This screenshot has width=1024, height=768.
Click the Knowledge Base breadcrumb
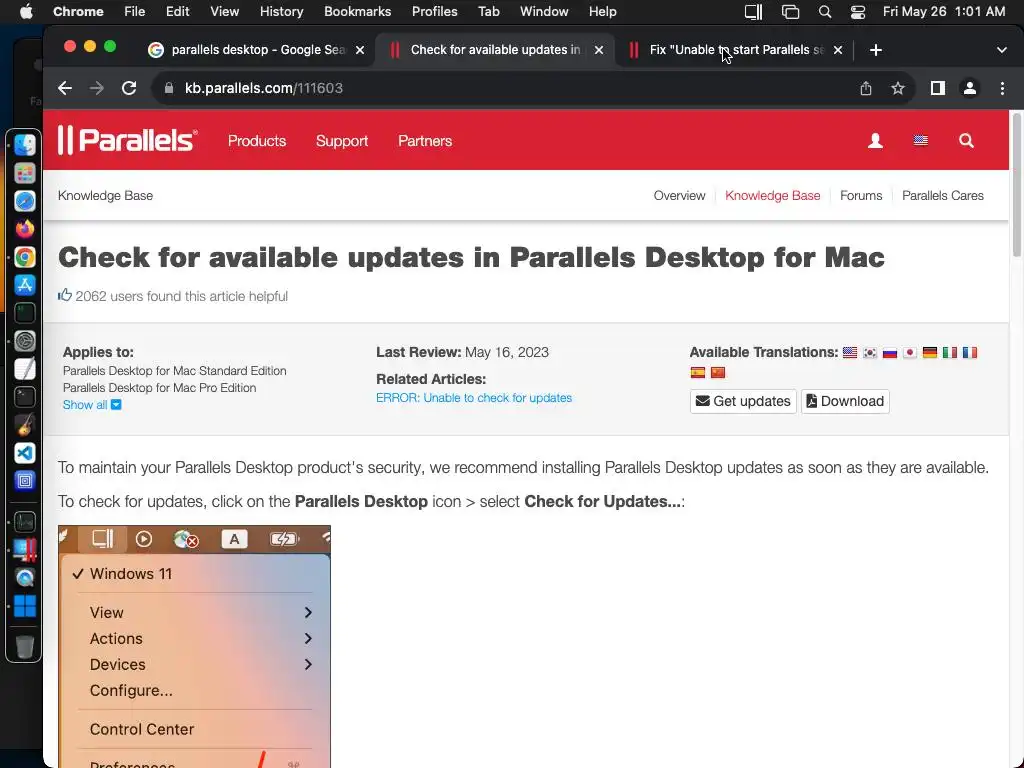(x=105, y=195)
